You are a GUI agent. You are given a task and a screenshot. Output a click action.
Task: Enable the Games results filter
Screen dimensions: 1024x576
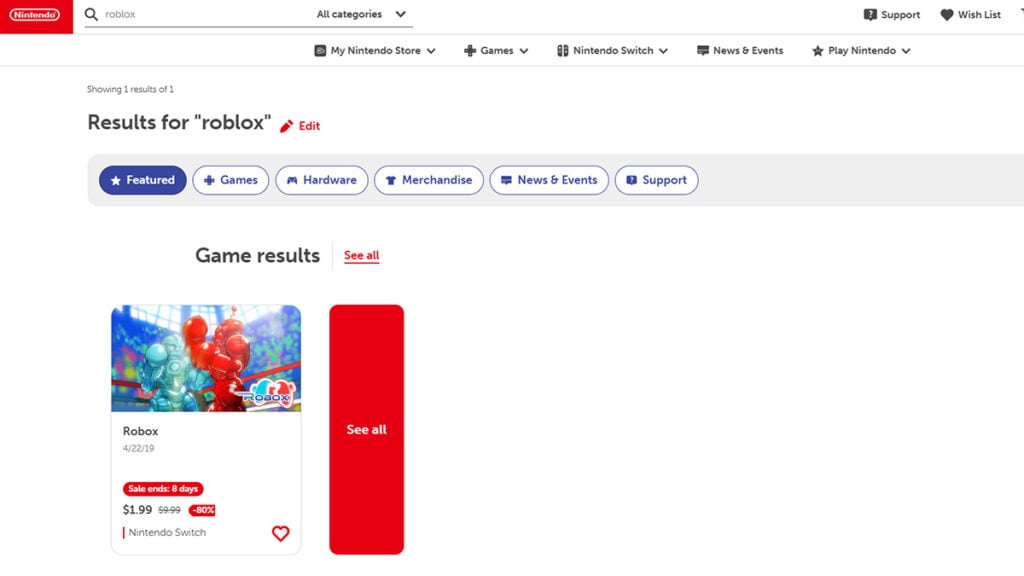point(230,180)
